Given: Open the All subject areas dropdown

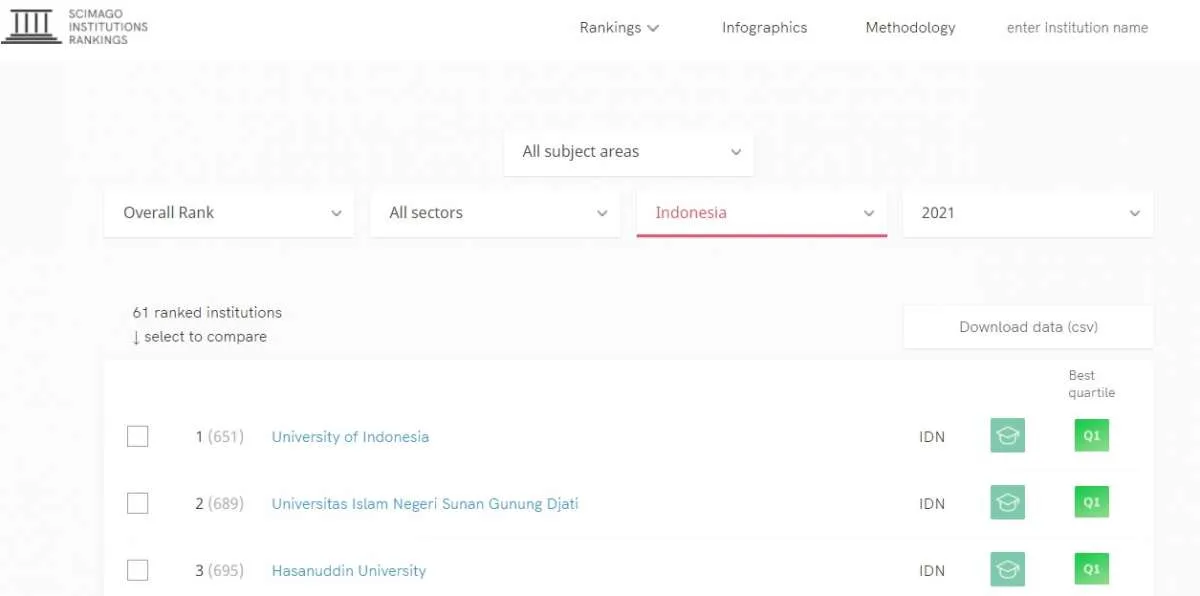Looking at the screenshot, I should [628, 152].
